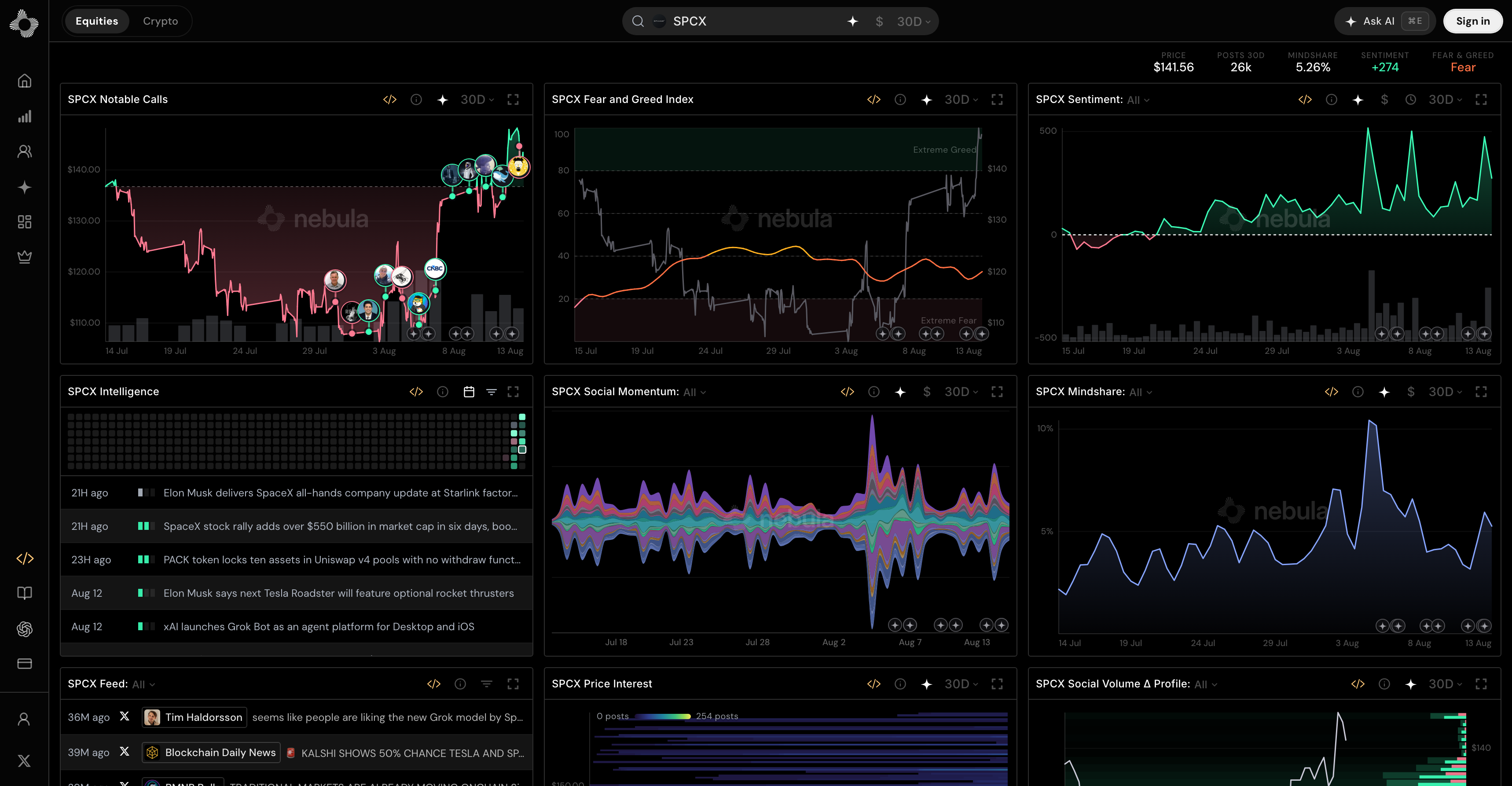The width and height of the screenshot is (1512, 786).
Task: Open the All dropdown on Social Volume Profile
Action: (1206, 684)
